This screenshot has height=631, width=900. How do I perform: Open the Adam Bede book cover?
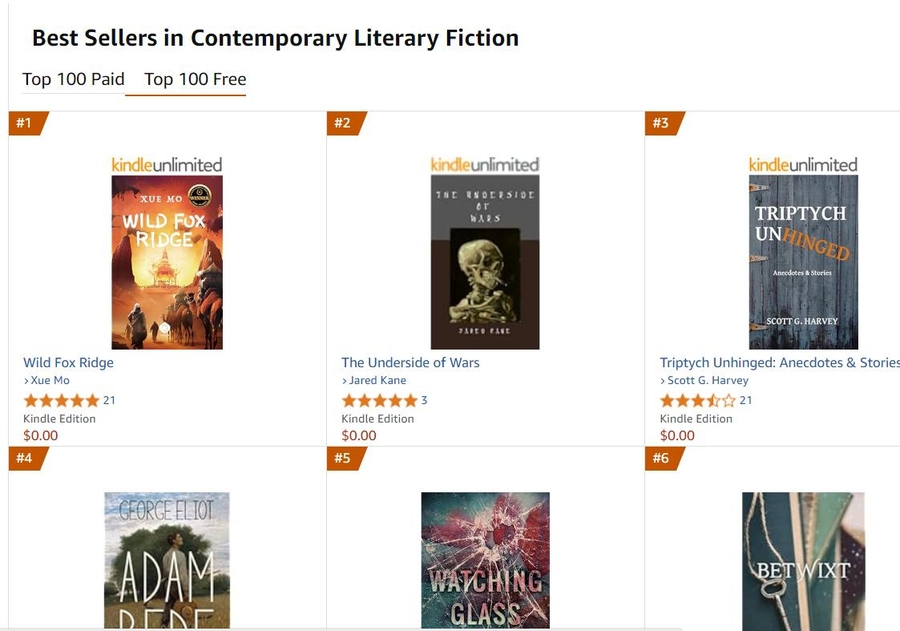tap(167, 560)
